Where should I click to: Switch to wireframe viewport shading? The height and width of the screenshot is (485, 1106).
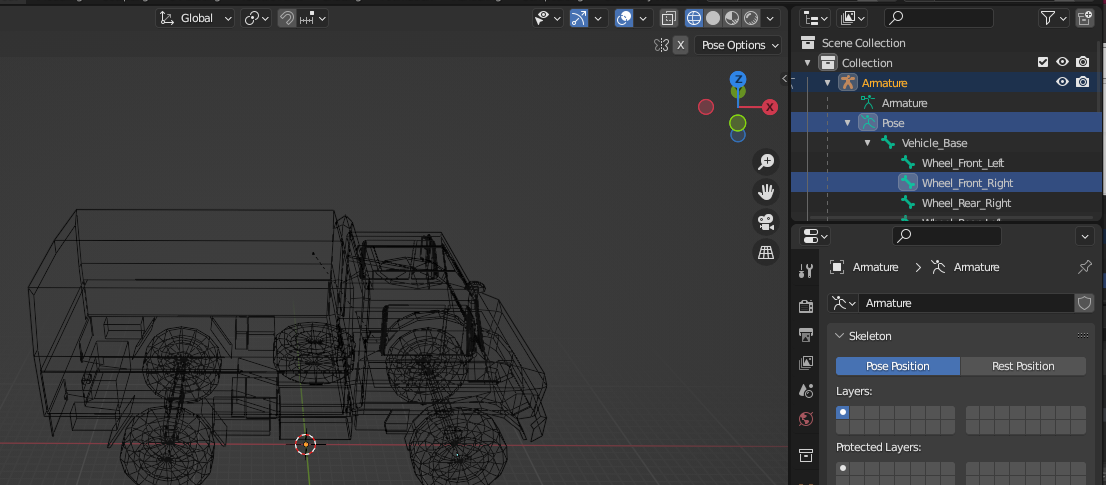click(694, 18)
